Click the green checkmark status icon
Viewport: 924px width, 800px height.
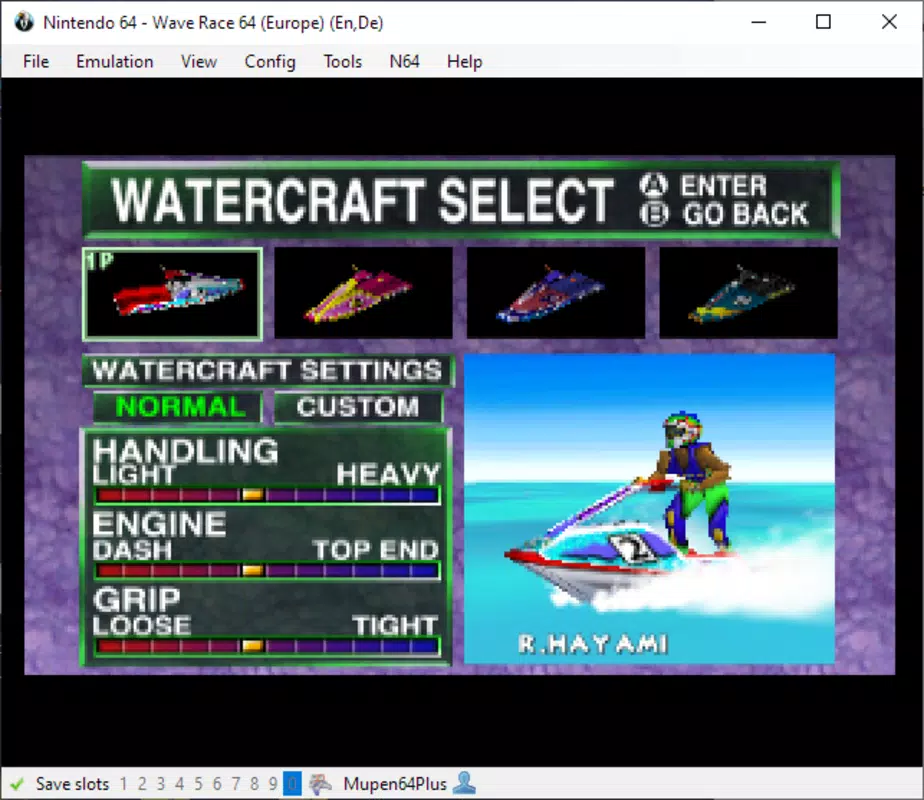coord(16,784)
